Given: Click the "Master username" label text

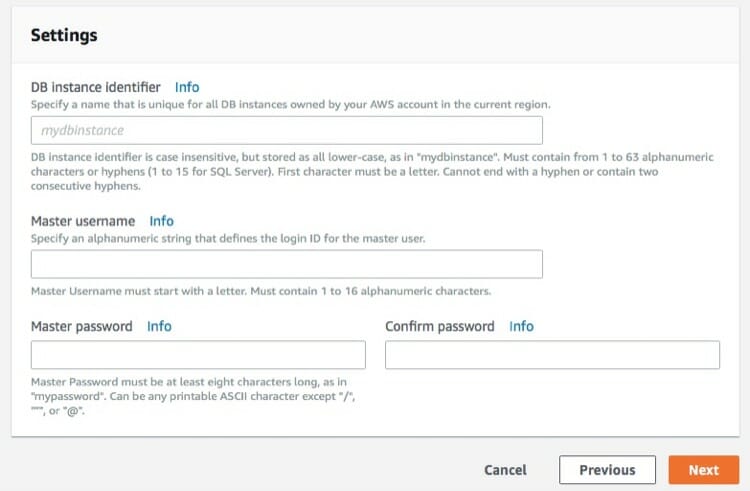Looking at the screenshot, I should [x=83, y=221].
